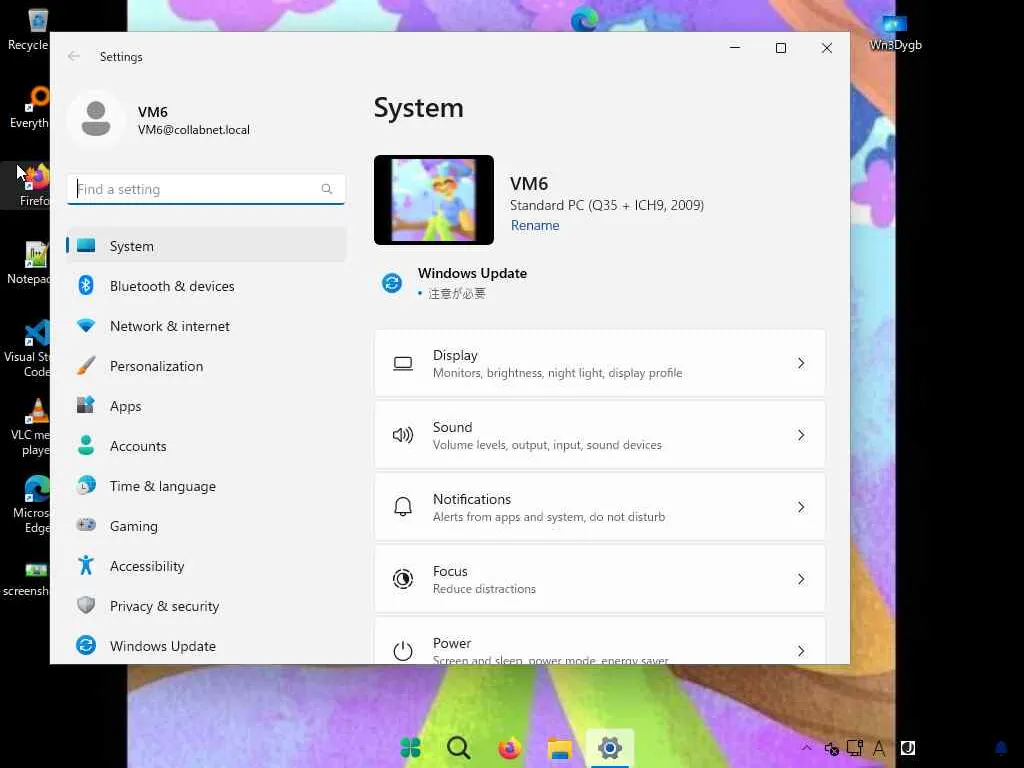The width and height of the screenshot is (1024, 768).
Task: Click the Accessibility figure icon
Action: 86,565
